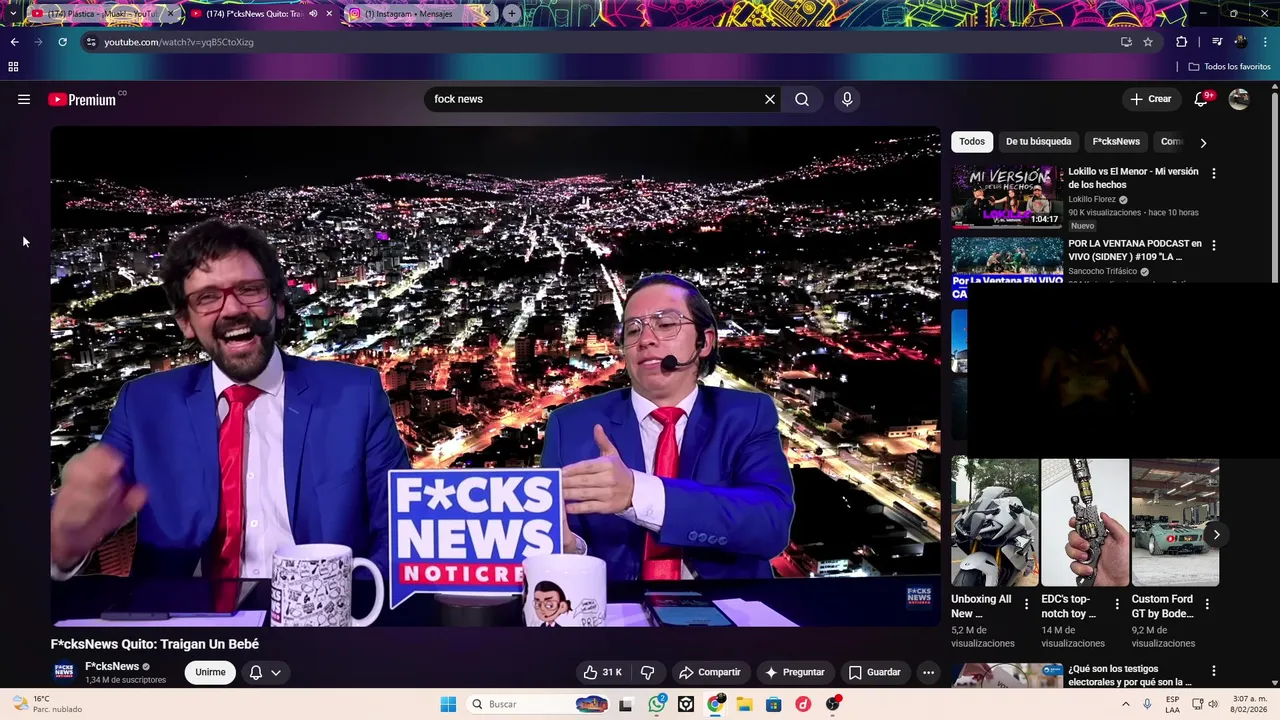Screen dimensions: 1280x720
Task: Show hidden system tray icons
Action: (x=1126, y=704)
